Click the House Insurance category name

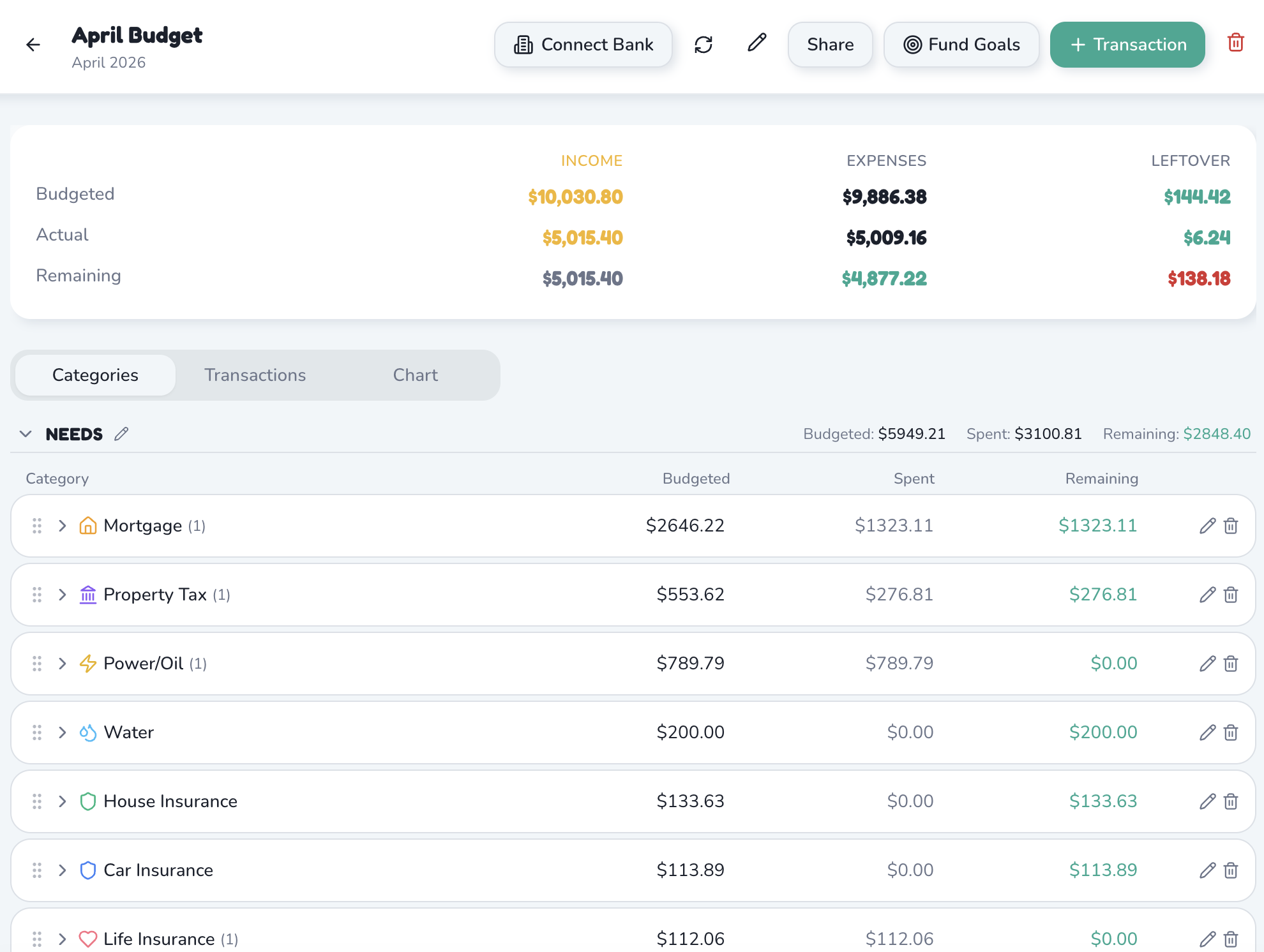(170, 801)
